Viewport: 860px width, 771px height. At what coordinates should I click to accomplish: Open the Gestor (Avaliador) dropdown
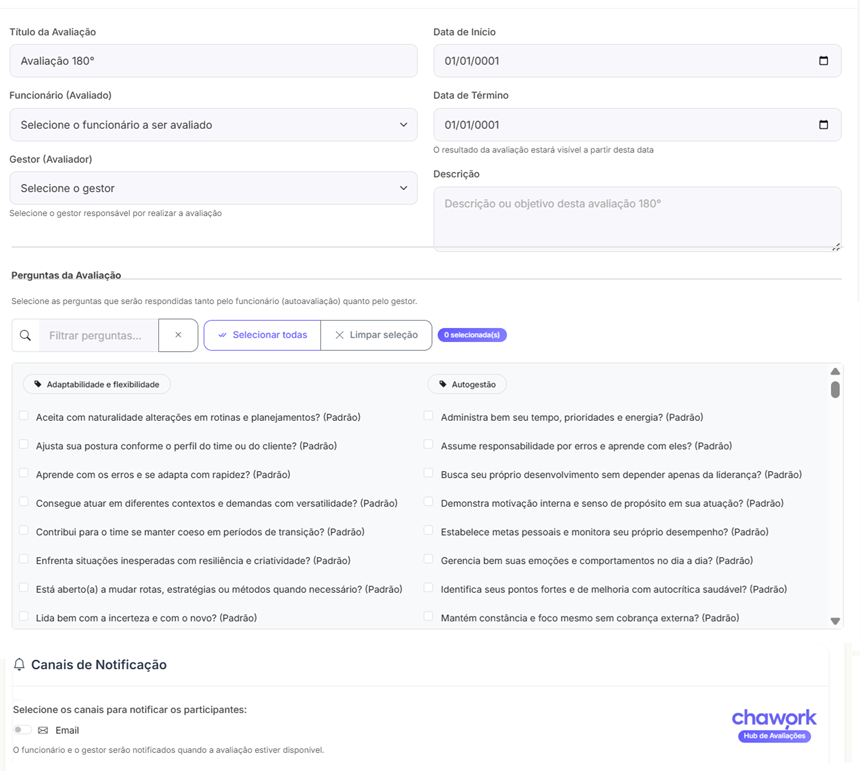[x=213, y=188]
